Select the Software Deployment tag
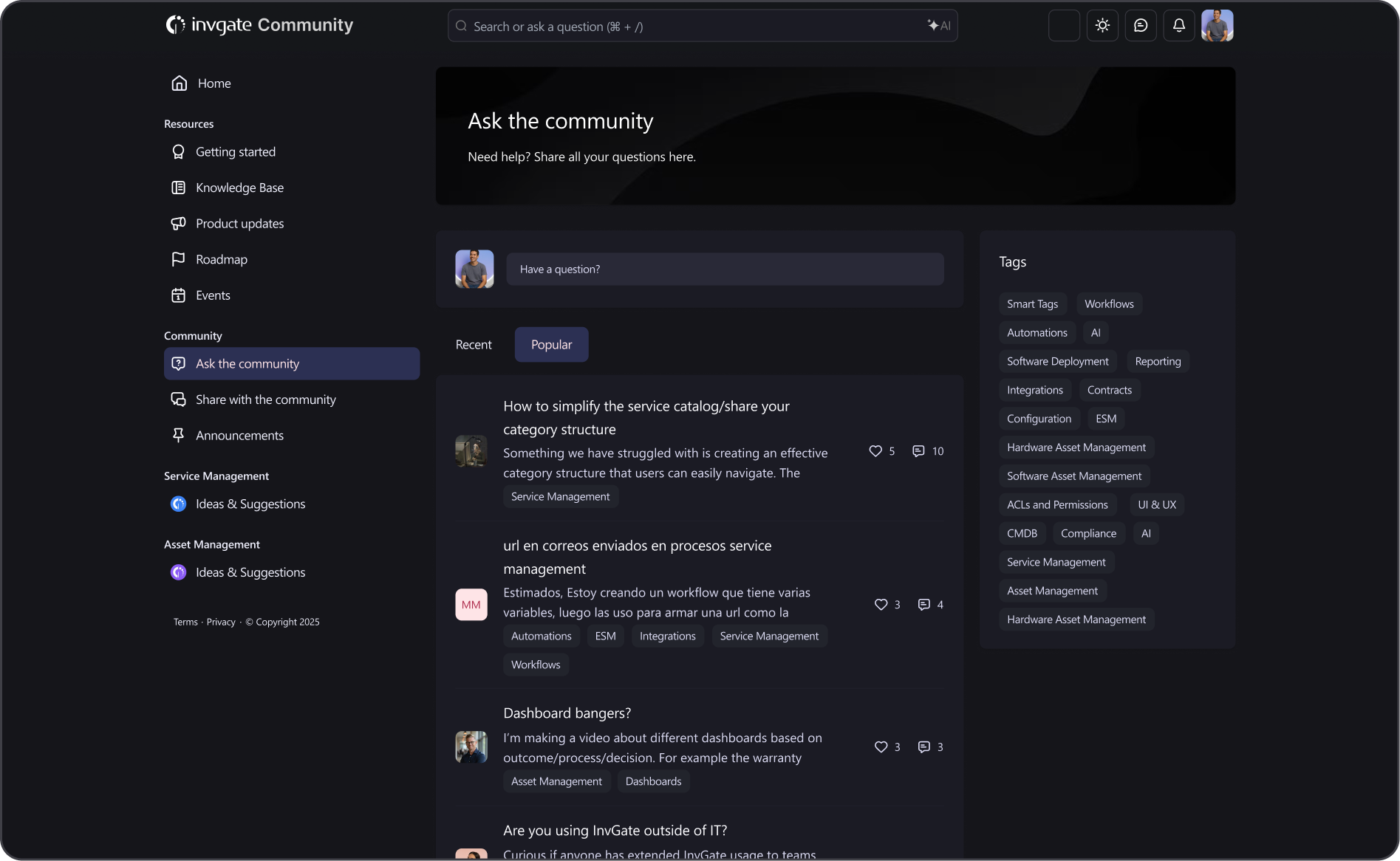Screen dimensions: 1400x861 click(1057, 362)
